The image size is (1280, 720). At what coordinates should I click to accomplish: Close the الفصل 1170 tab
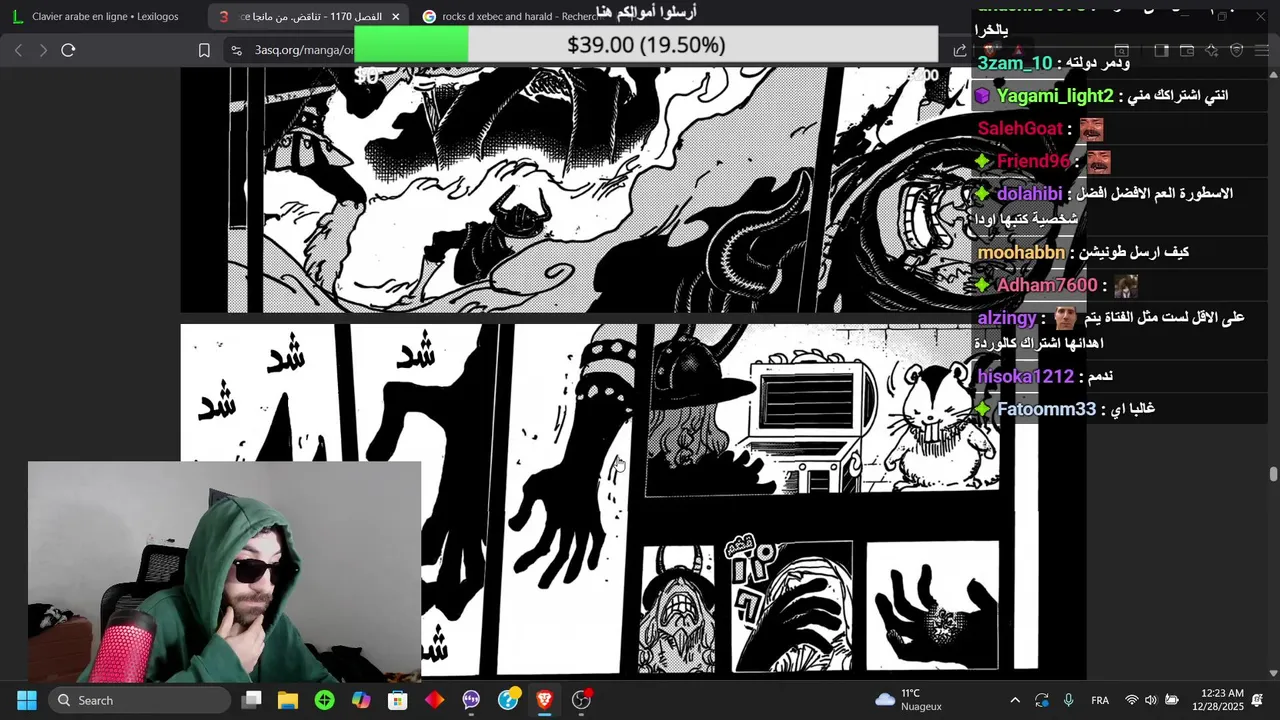(395, 16)
